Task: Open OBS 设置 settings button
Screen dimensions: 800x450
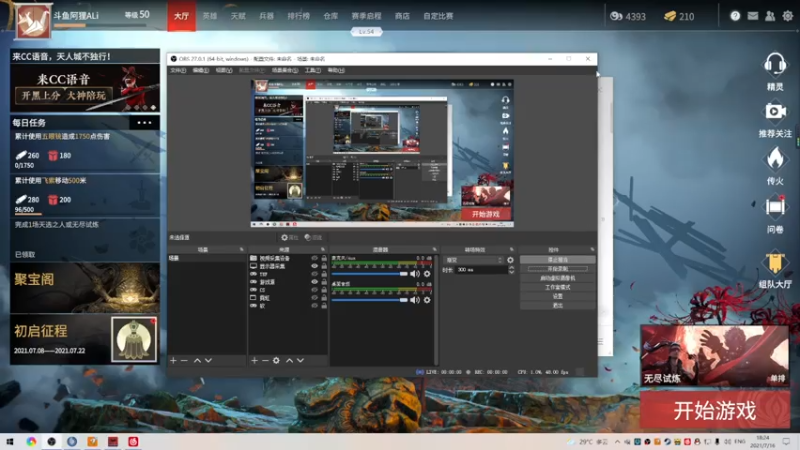Action: tap(557, 296)
